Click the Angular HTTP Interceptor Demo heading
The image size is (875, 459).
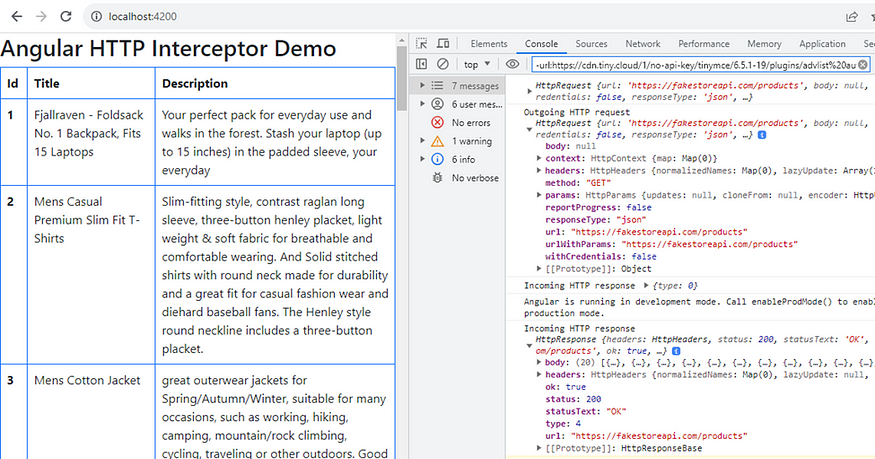tap(169, 49)
